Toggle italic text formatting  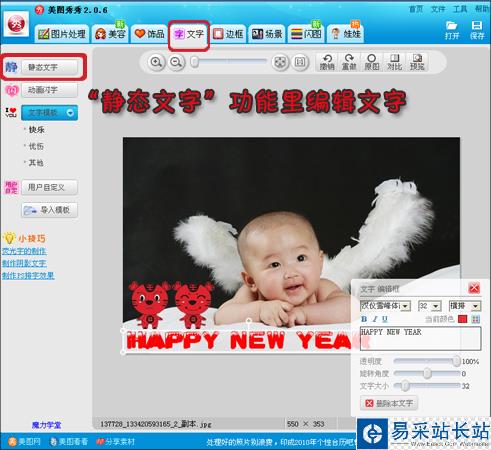pos(375,319)
